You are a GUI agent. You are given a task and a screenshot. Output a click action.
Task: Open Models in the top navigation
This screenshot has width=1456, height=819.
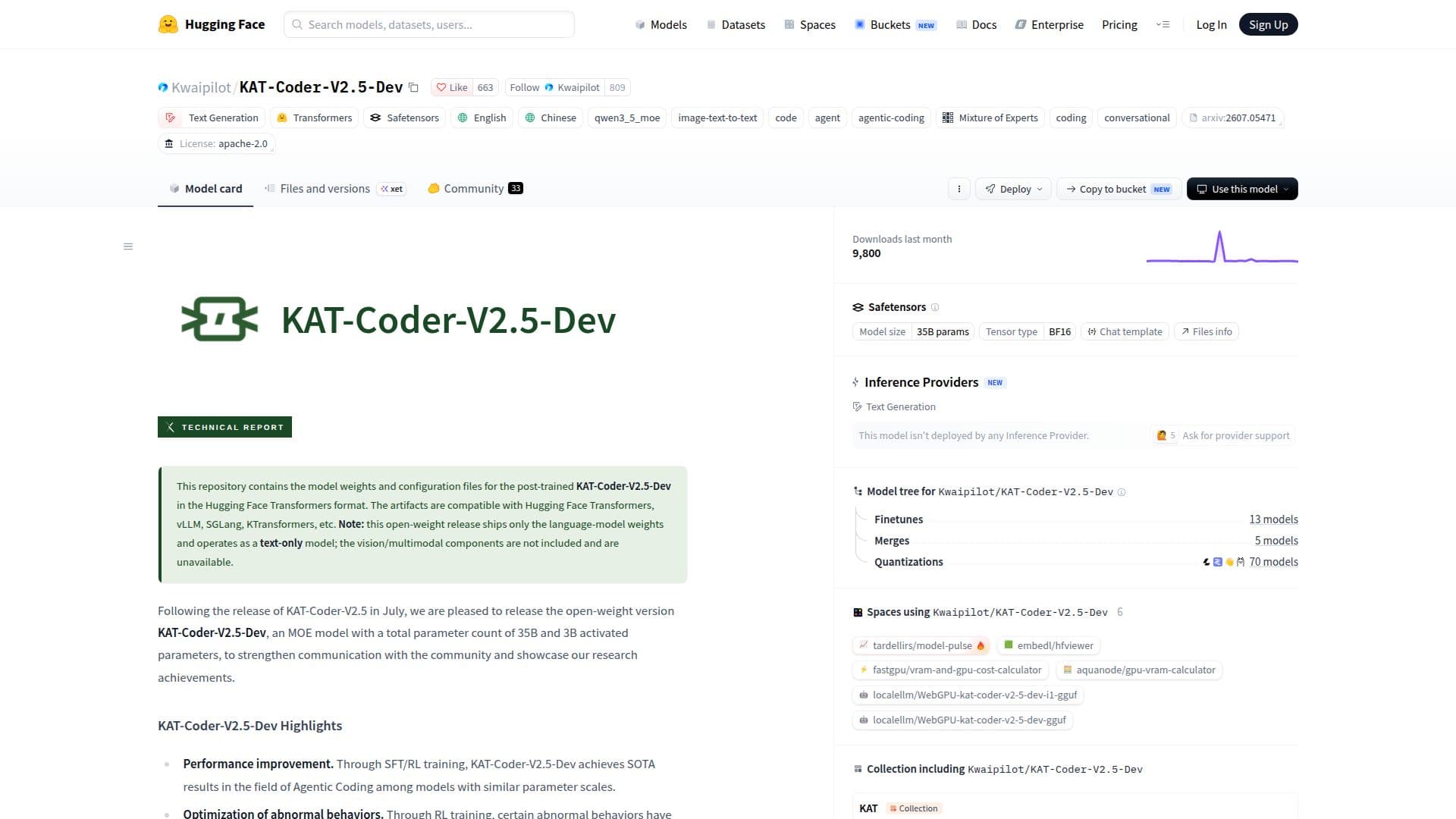click(x=661, y=24)
